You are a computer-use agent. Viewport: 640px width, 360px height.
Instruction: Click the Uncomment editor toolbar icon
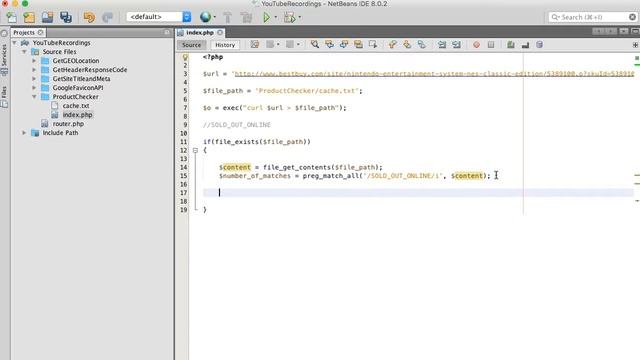[525, 44]
